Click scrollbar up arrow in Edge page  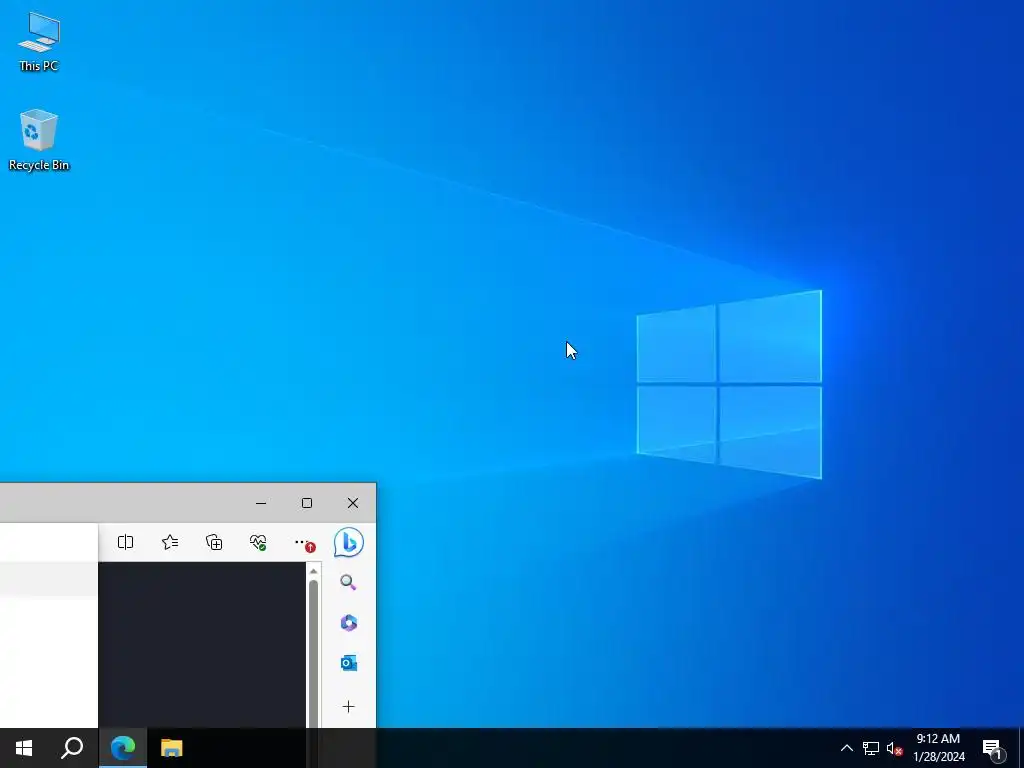tap(313, 571)
